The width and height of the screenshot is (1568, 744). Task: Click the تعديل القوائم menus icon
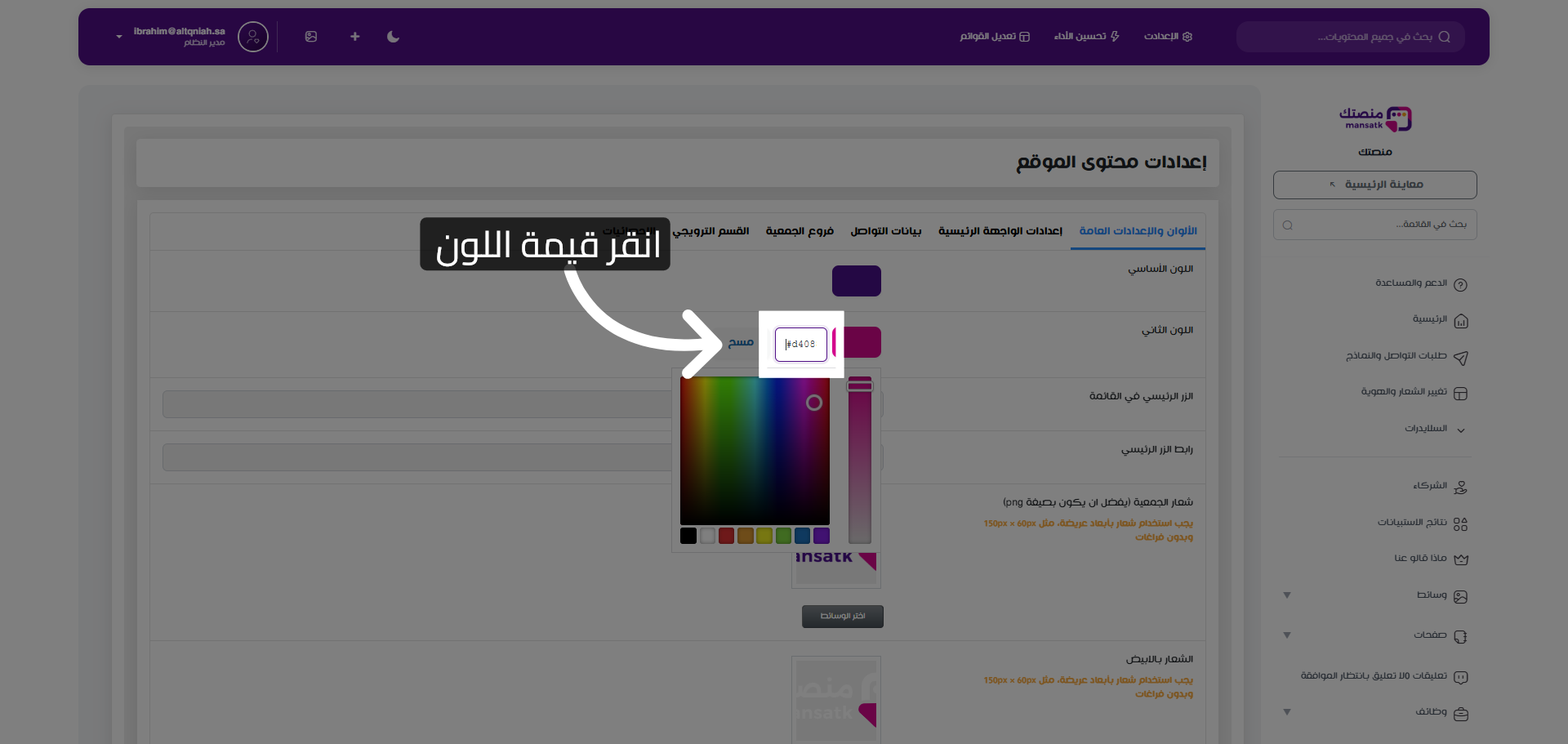point(1023,37)
